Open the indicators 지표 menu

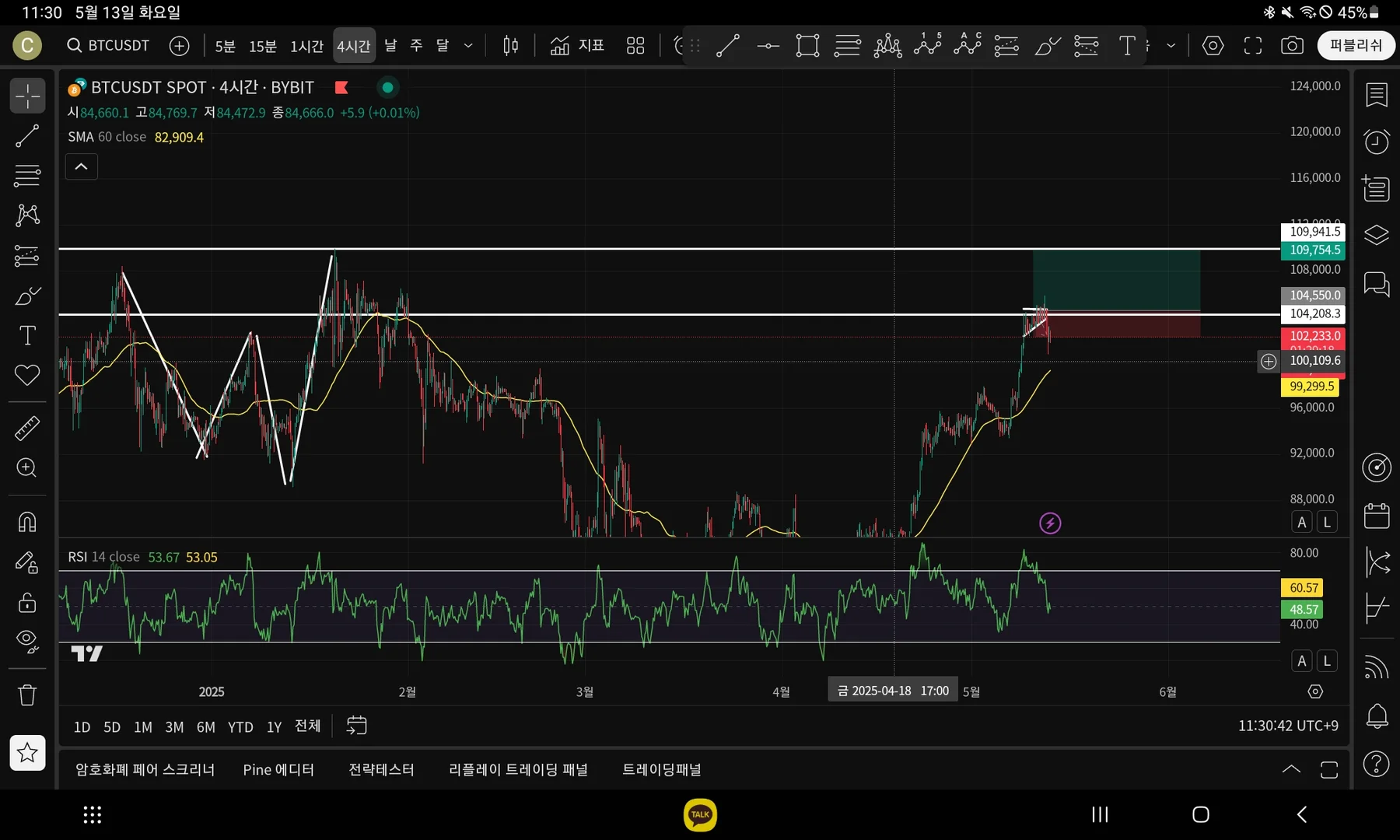[577, 46]
